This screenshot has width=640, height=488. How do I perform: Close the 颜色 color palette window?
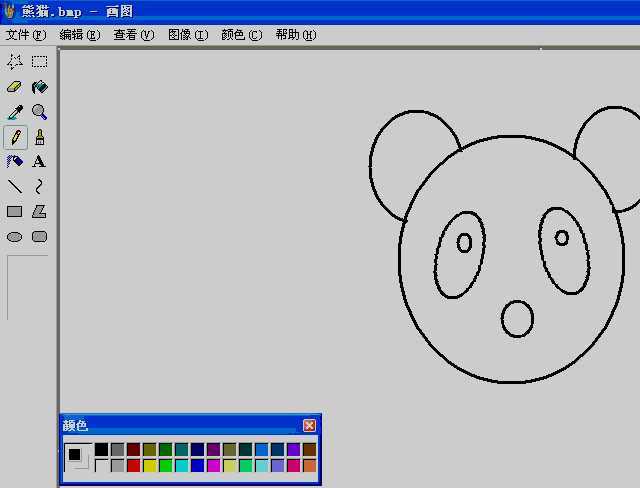coord(309,426)
